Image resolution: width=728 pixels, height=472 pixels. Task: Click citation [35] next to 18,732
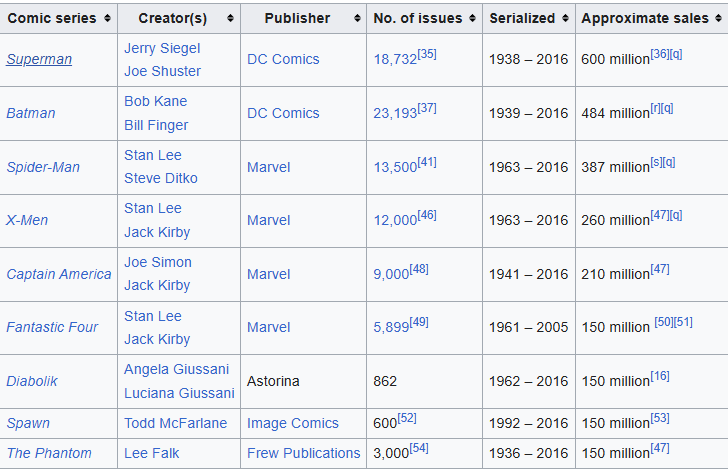pyautogui.click(x=427, y=54)
